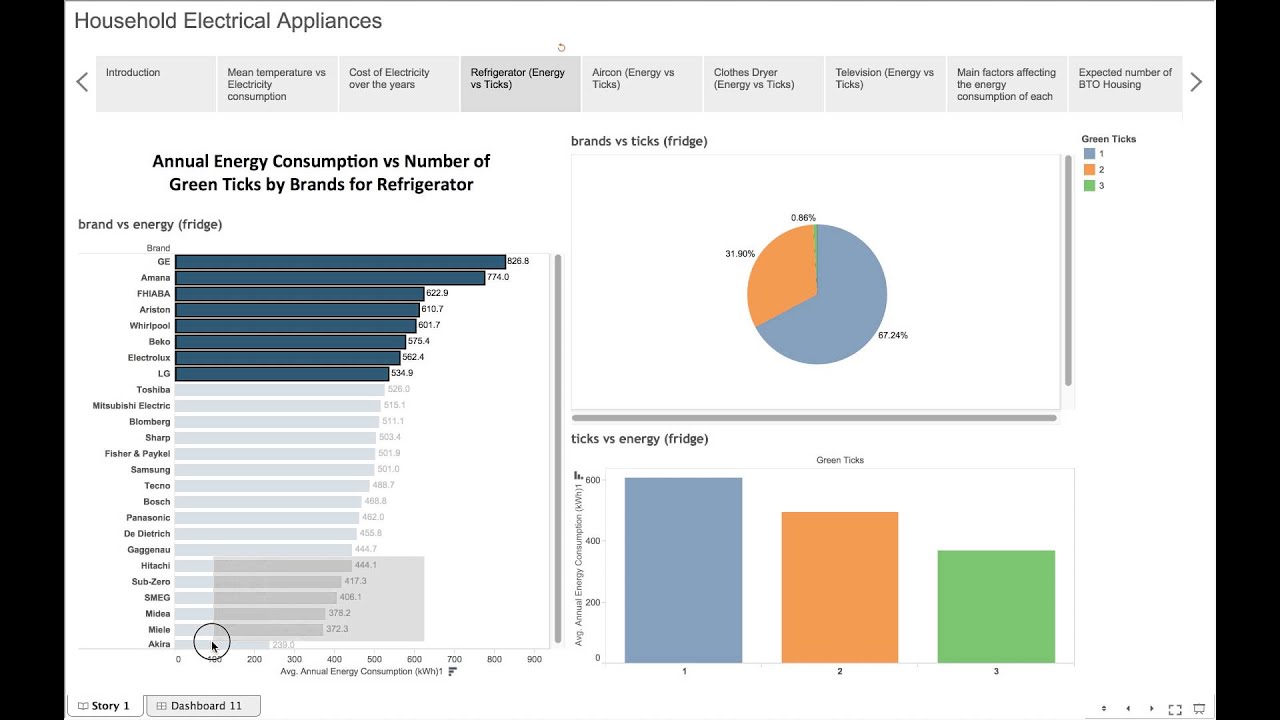Open Clothes Dryer (Energy vs Ticks) point
1280x720 pixels.
(x=764, y=84)
